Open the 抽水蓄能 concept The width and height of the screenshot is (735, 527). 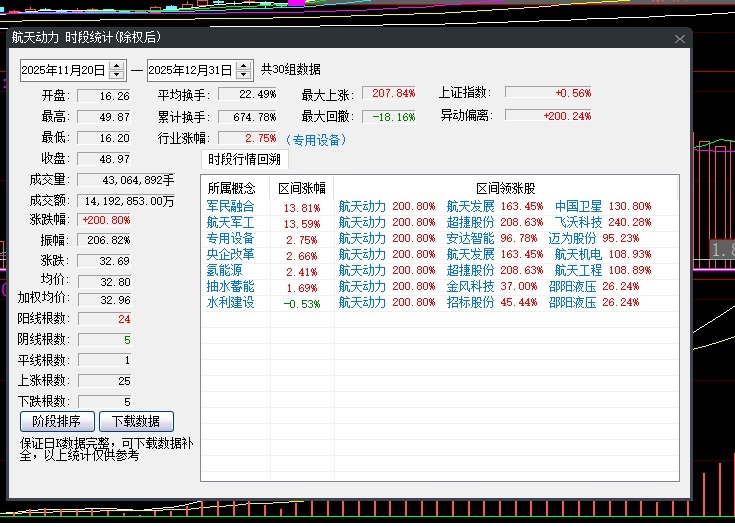pos(230,286)
